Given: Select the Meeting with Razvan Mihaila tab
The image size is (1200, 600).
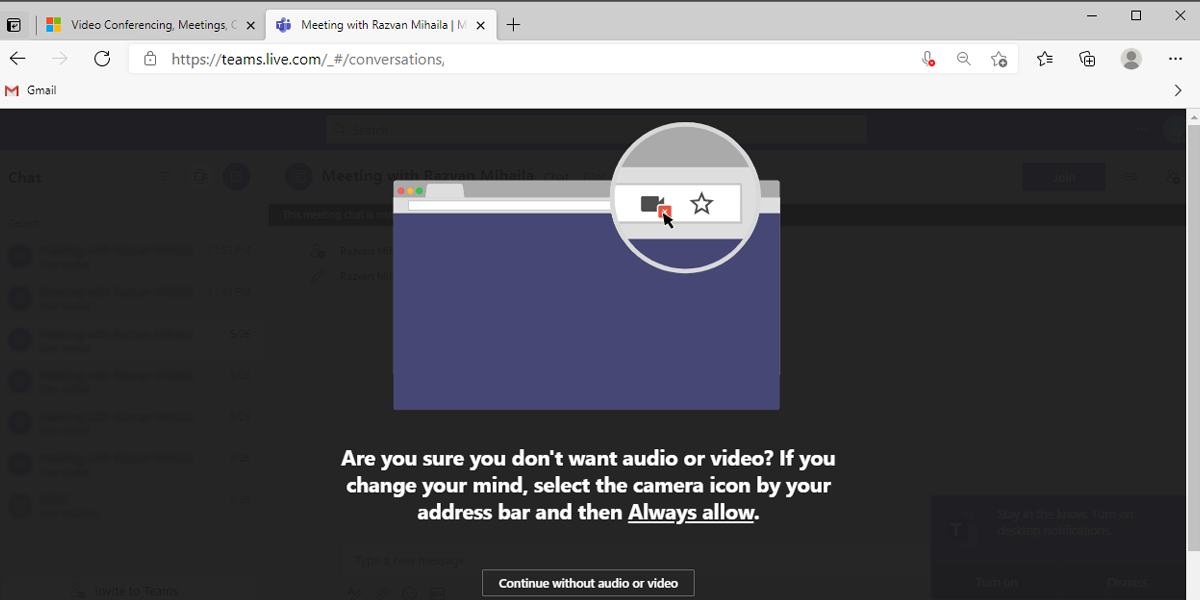Looking at the screenshot, I should [380, 25].
